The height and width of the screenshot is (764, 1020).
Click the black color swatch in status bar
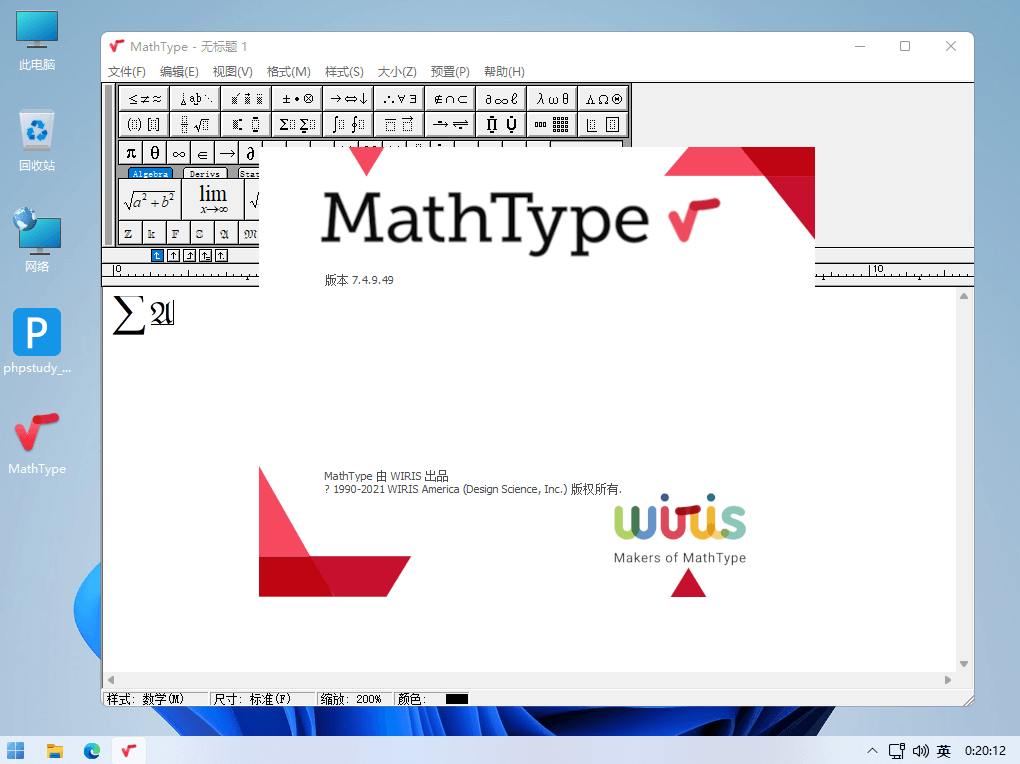[457, 699]
